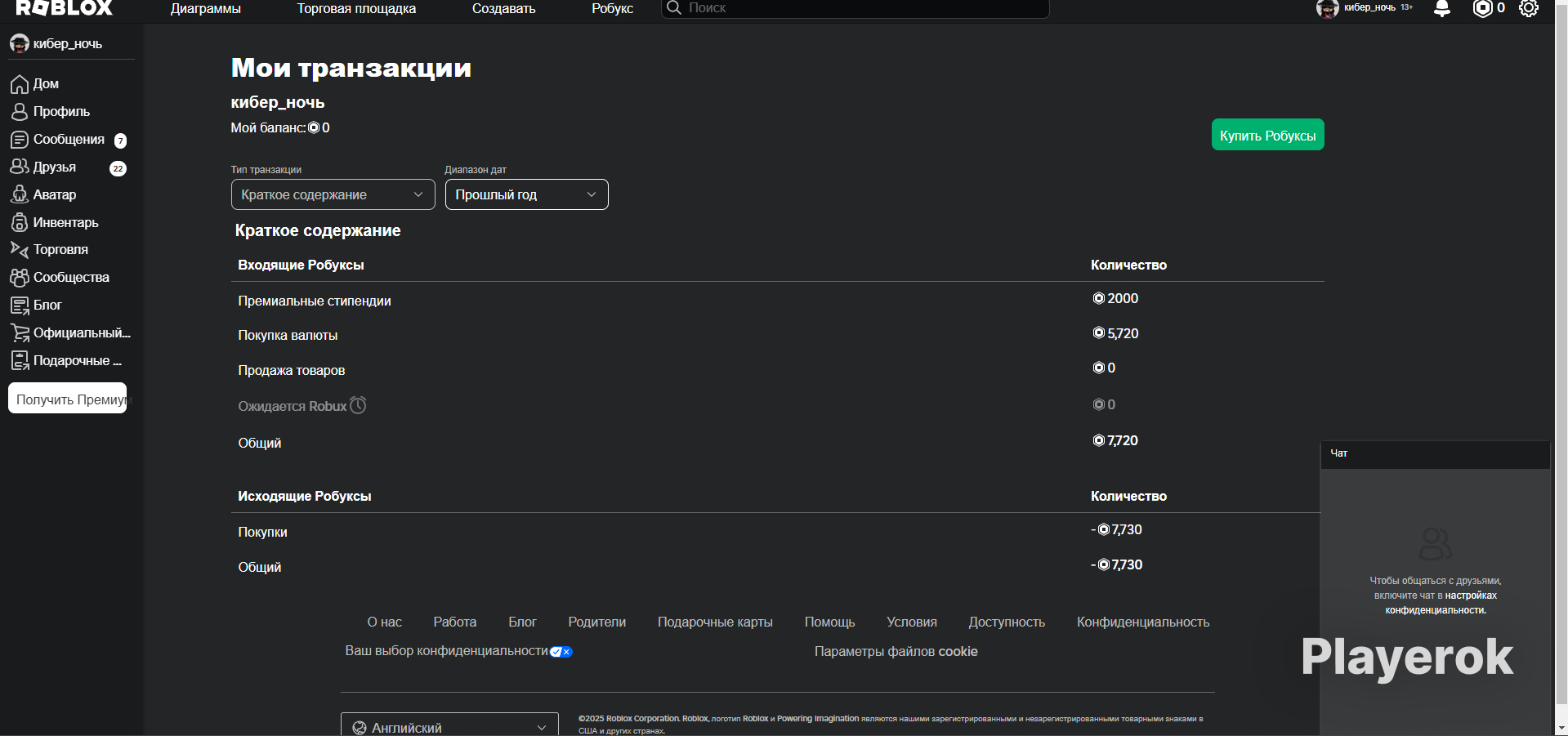Click the Премиальные стипендии row label
The height and width of the screenshot is (736, 1568).
tap(315, 301)
